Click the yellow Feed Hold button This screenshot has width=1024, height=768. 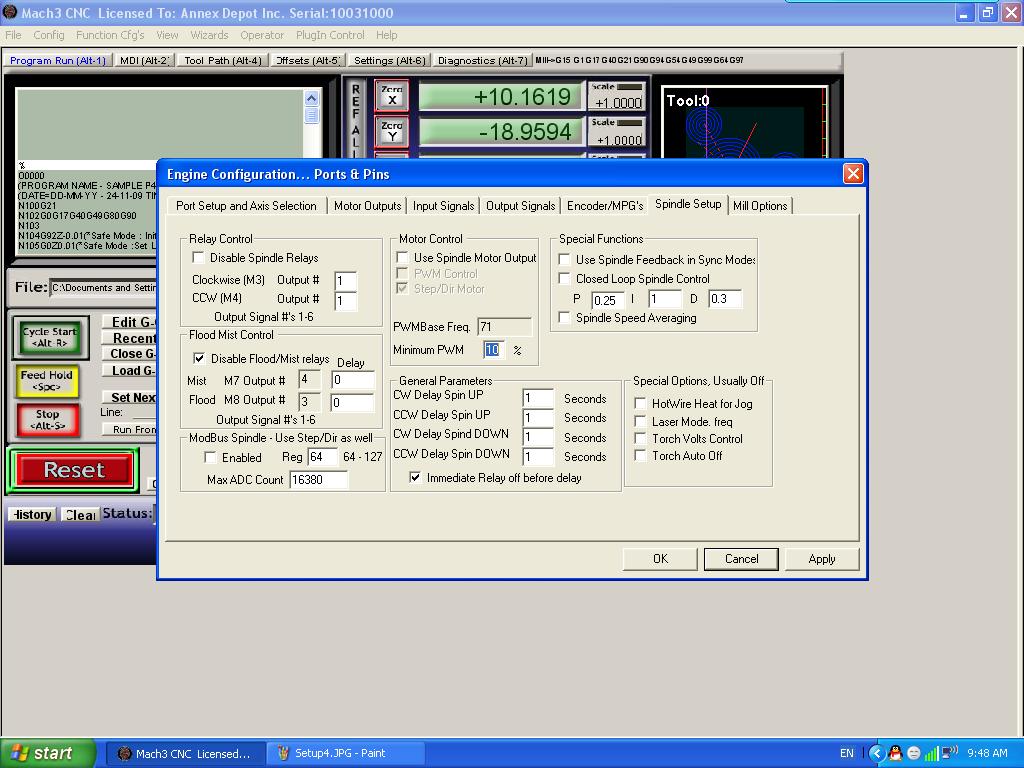(x=47, y=380)
